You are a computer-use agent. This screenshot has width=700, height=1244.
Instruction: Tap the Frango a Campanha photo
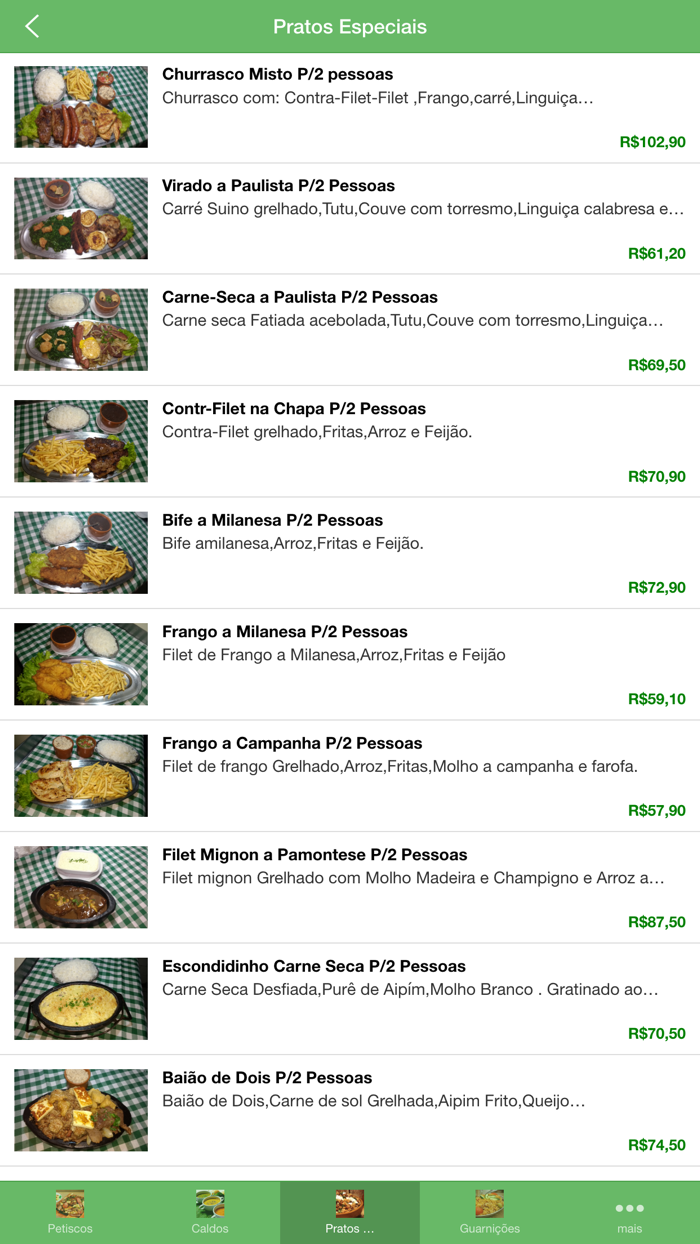79,775
